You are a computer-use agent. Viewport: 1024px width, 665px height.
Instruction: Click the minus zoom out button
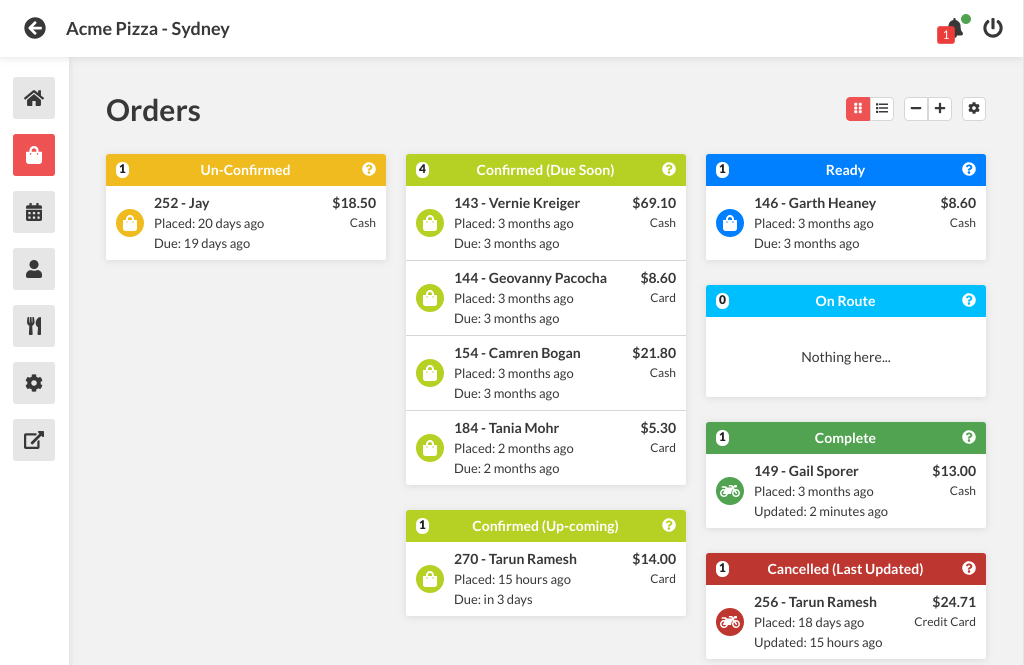click(x=916, y=109)
